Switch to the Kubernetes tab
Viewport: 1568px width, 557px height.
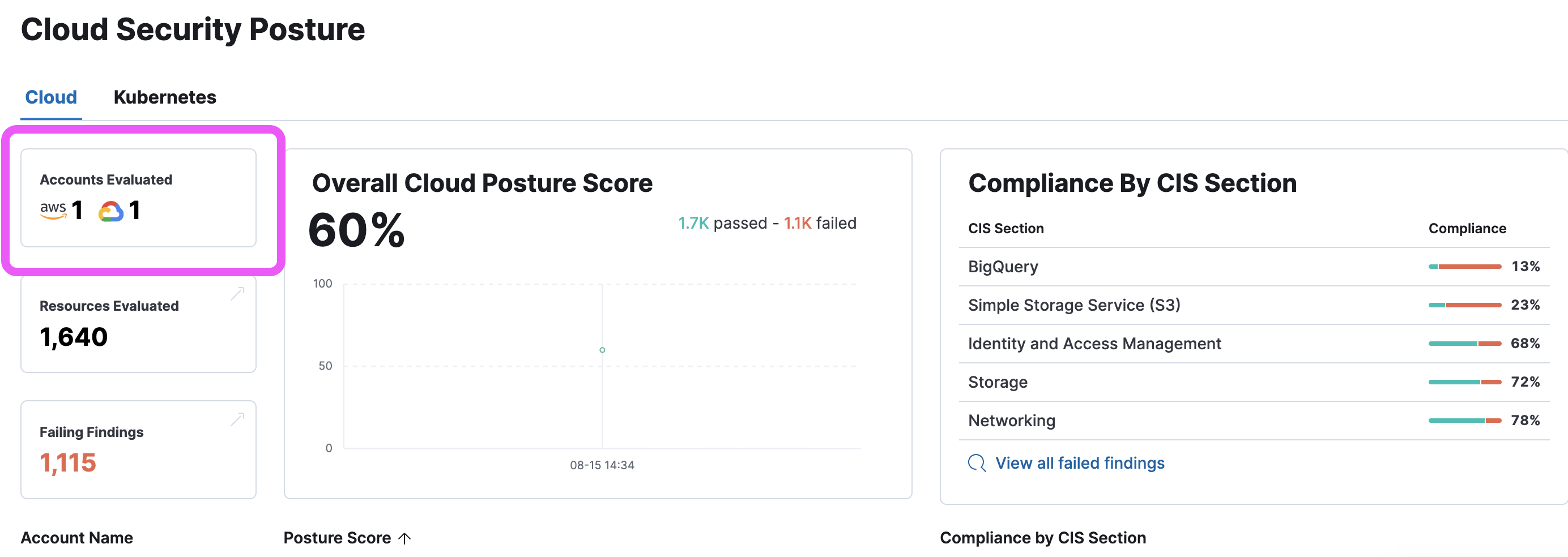pos(164,96)
